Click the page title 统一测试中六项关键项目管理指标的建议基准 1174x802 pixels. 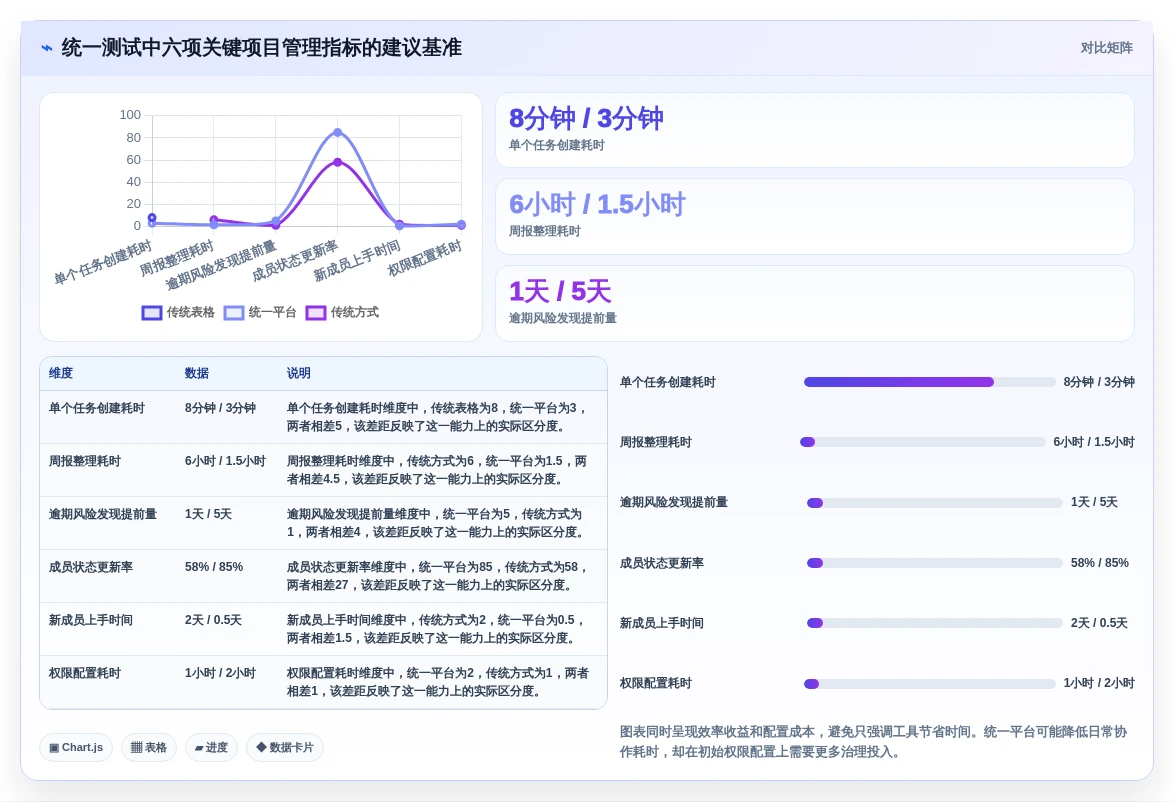[x=261, y=48]
